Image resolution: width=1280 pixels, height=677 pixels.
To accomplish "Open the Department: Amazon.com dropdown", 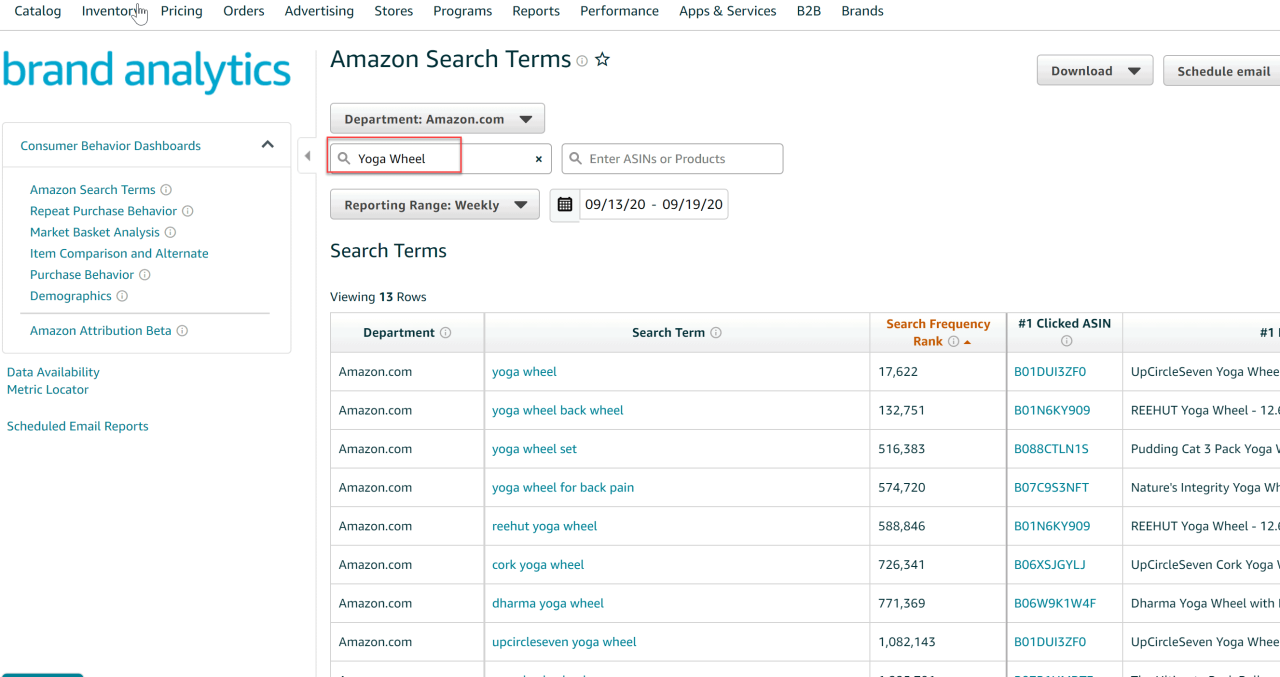I will [437, 118].
